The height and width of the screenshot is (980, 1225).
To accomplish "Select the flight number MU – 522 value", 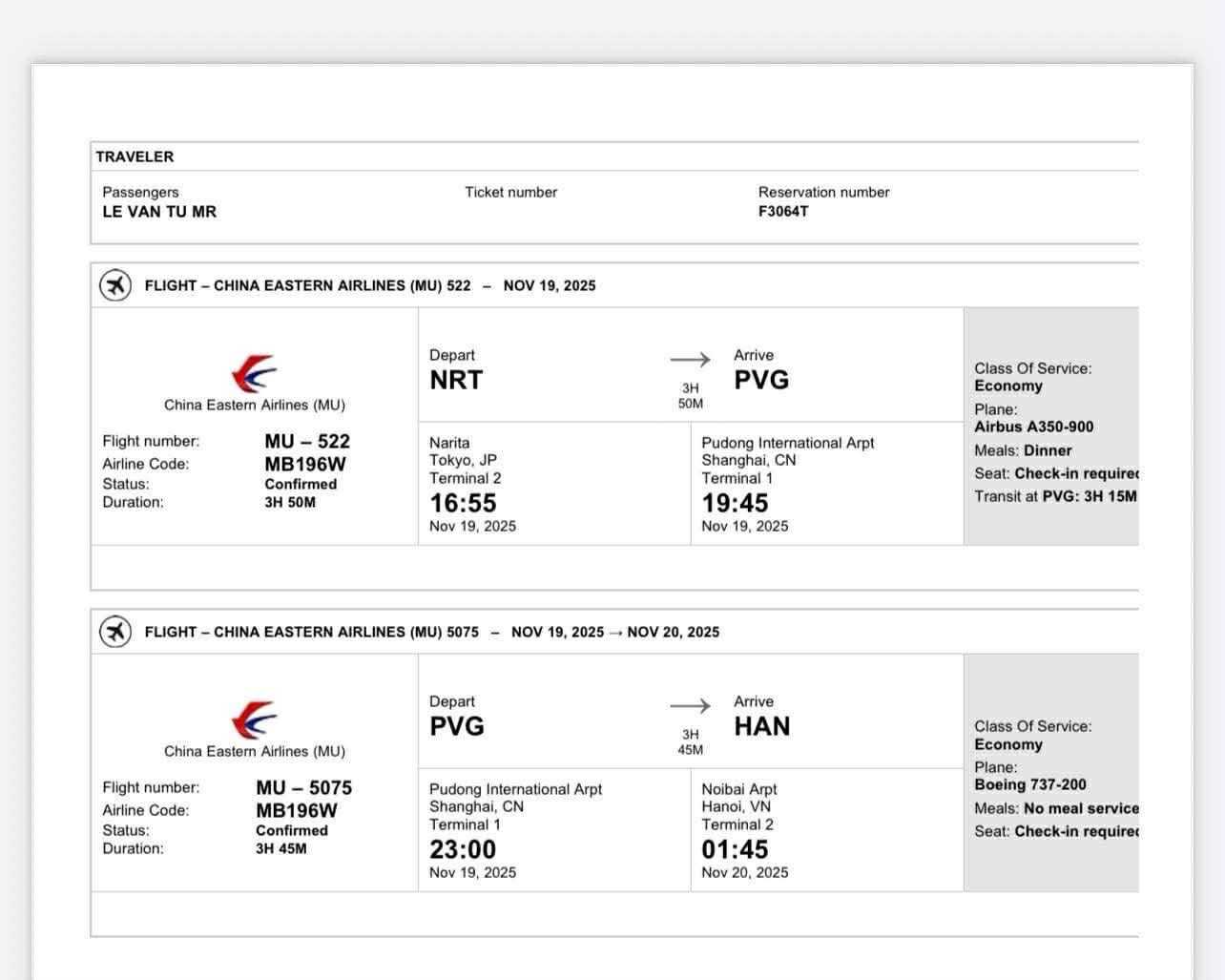I will point(307,441).
